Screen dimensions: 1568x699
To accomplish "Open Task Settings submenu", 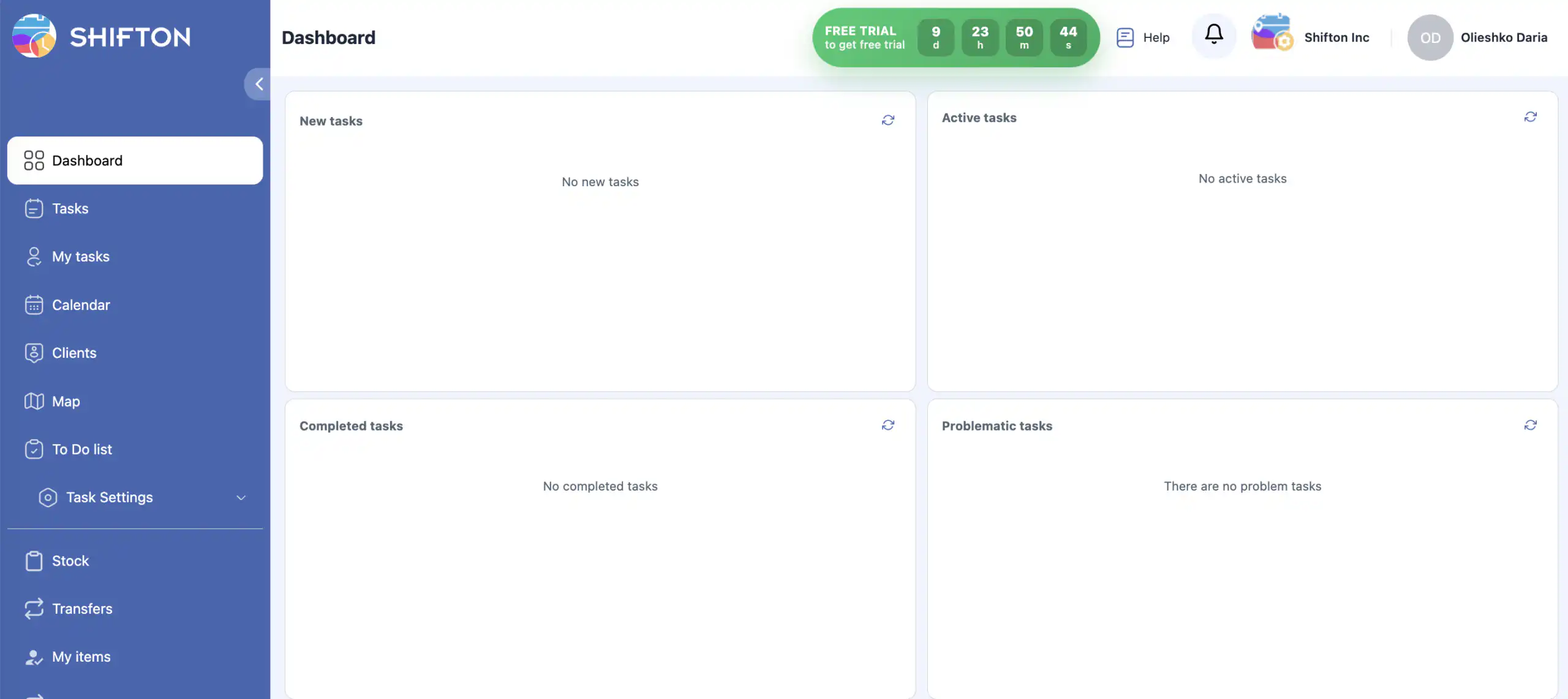I will pyautogui.click(x=110, y=497).
